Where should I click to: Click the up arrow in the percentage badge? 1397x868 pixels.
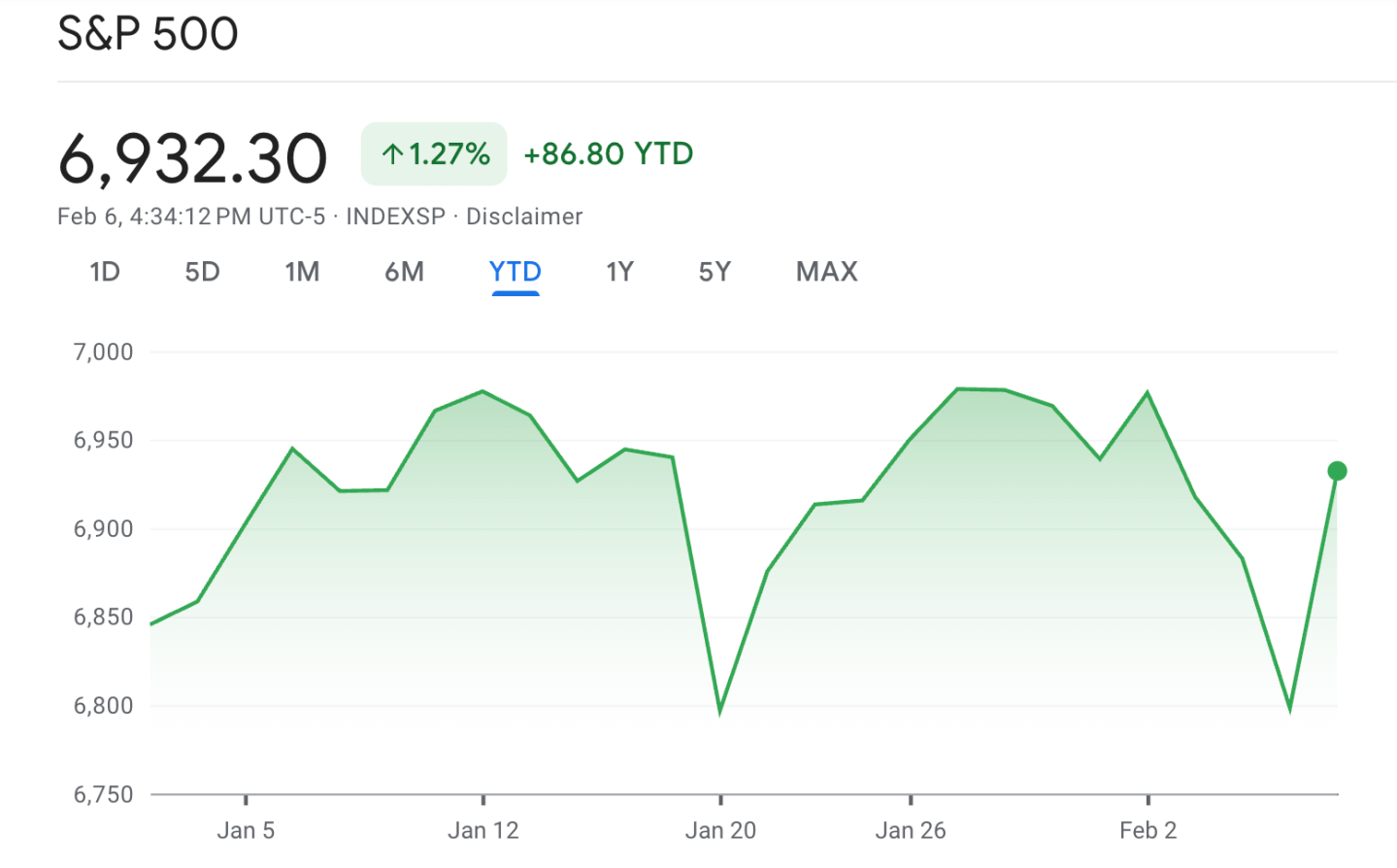392,154
